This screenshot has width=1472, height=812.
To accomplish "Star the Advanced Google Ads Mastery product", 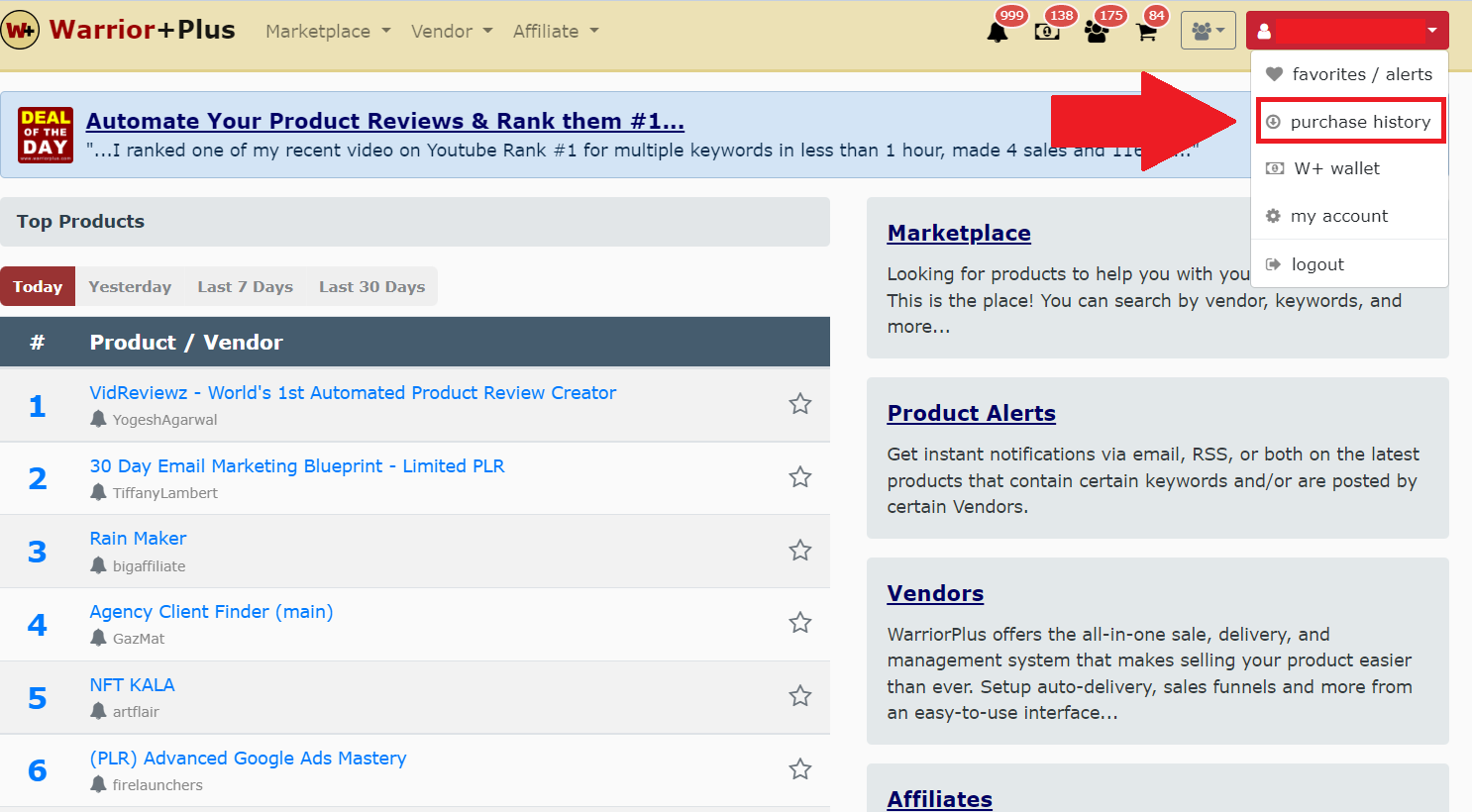I will [800, 769].
